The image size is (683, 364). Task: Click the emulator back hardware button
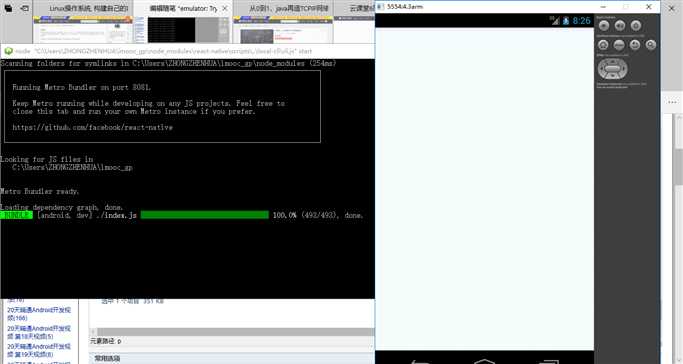pyautogui.click(x=635, y=45)
